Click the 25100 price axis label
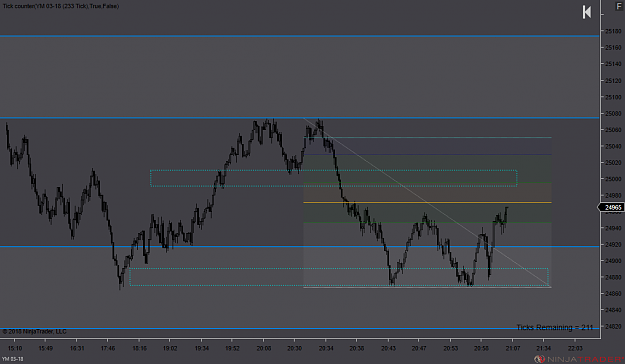Viewport: 625px width, 364px height. click(613, 97)
